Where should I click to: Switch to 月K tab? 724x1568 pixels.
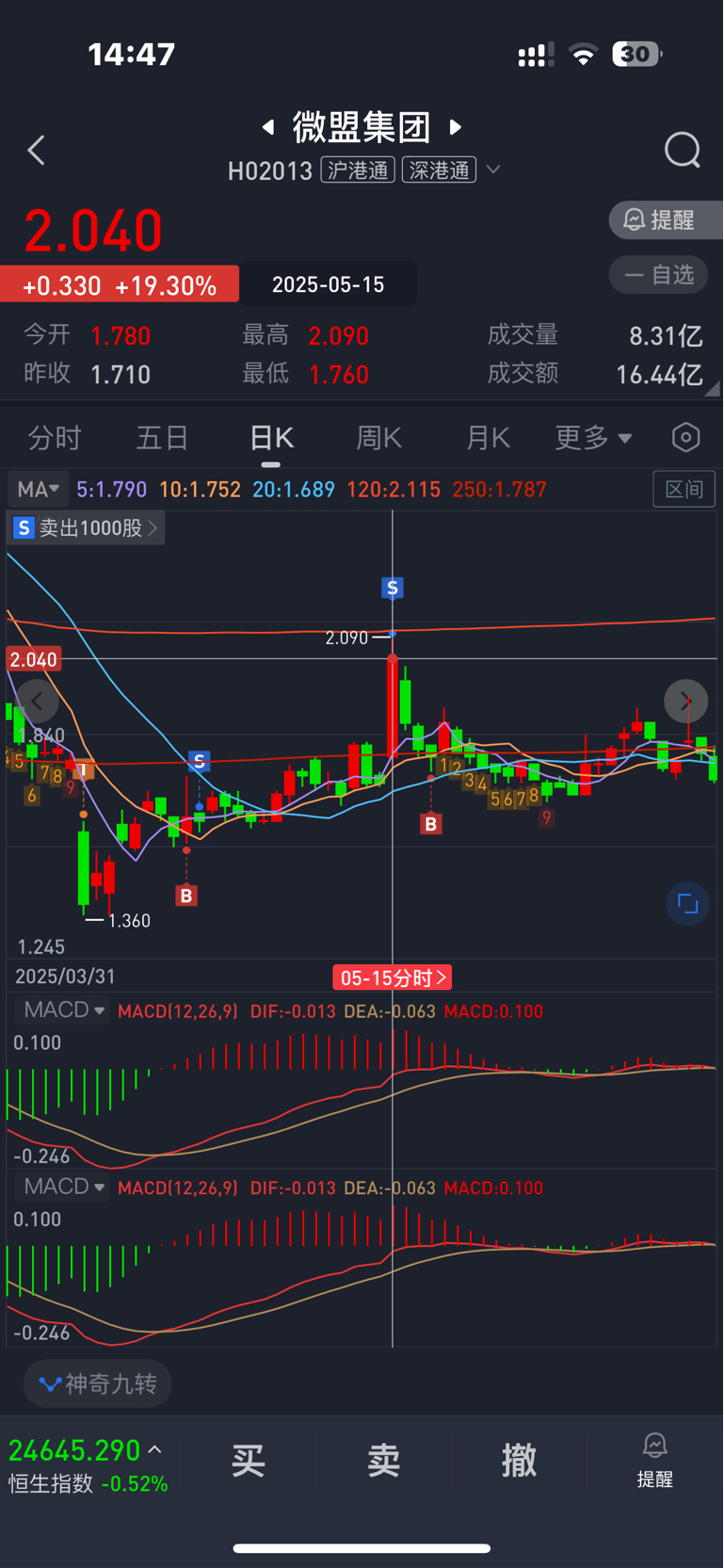point(488,438)
